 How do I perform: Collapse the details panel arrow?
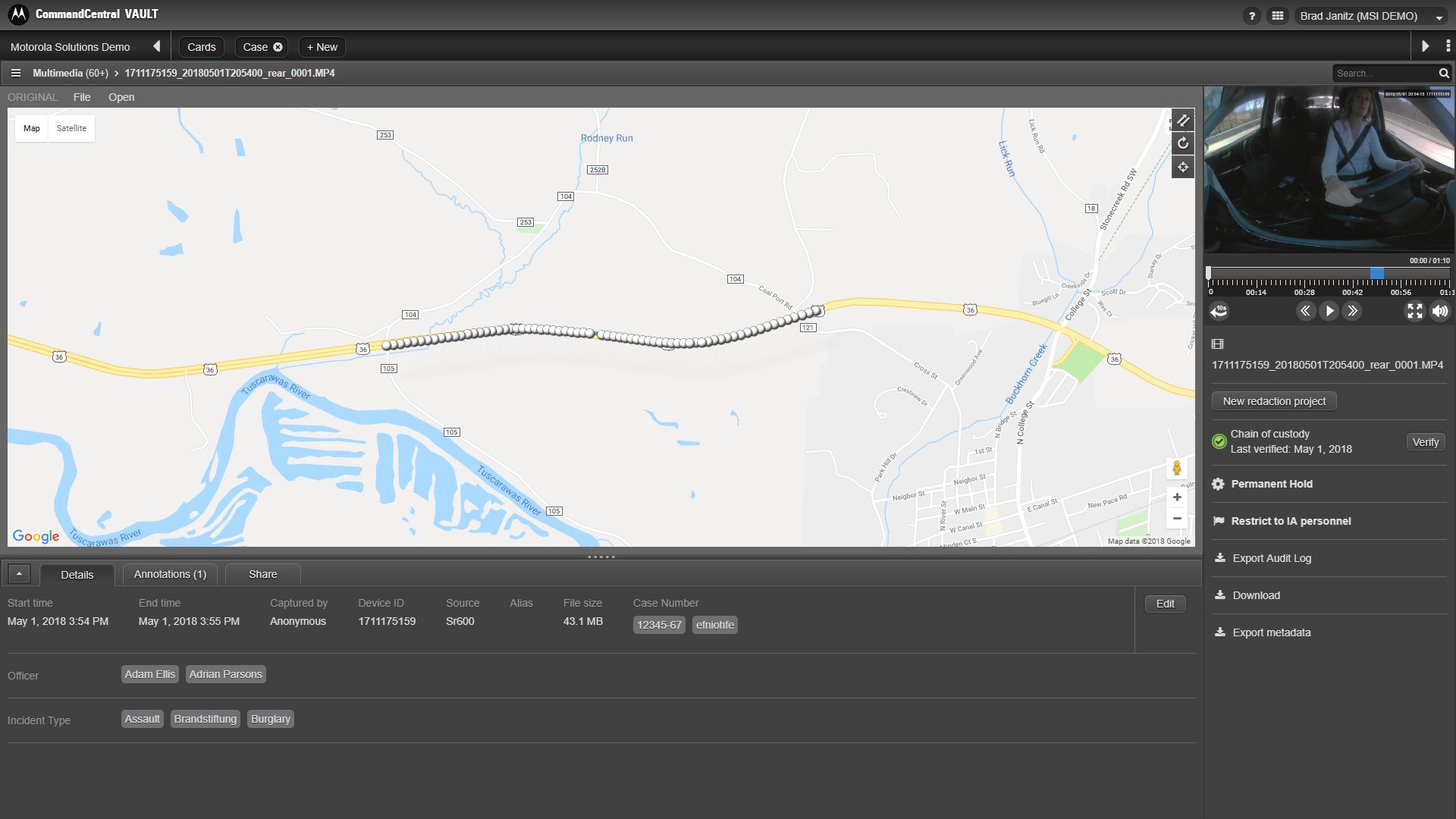click(19, 574)
